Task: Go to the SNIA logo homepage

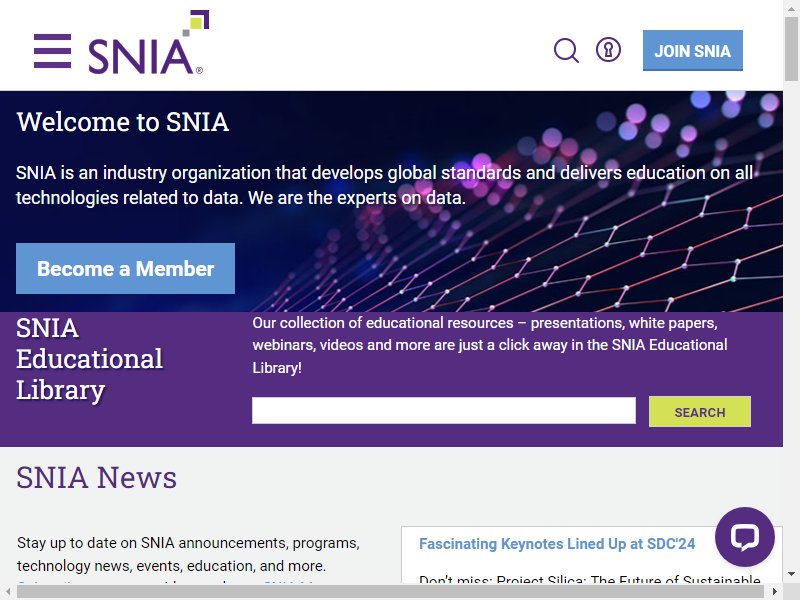Action: (x=148, y=42)
